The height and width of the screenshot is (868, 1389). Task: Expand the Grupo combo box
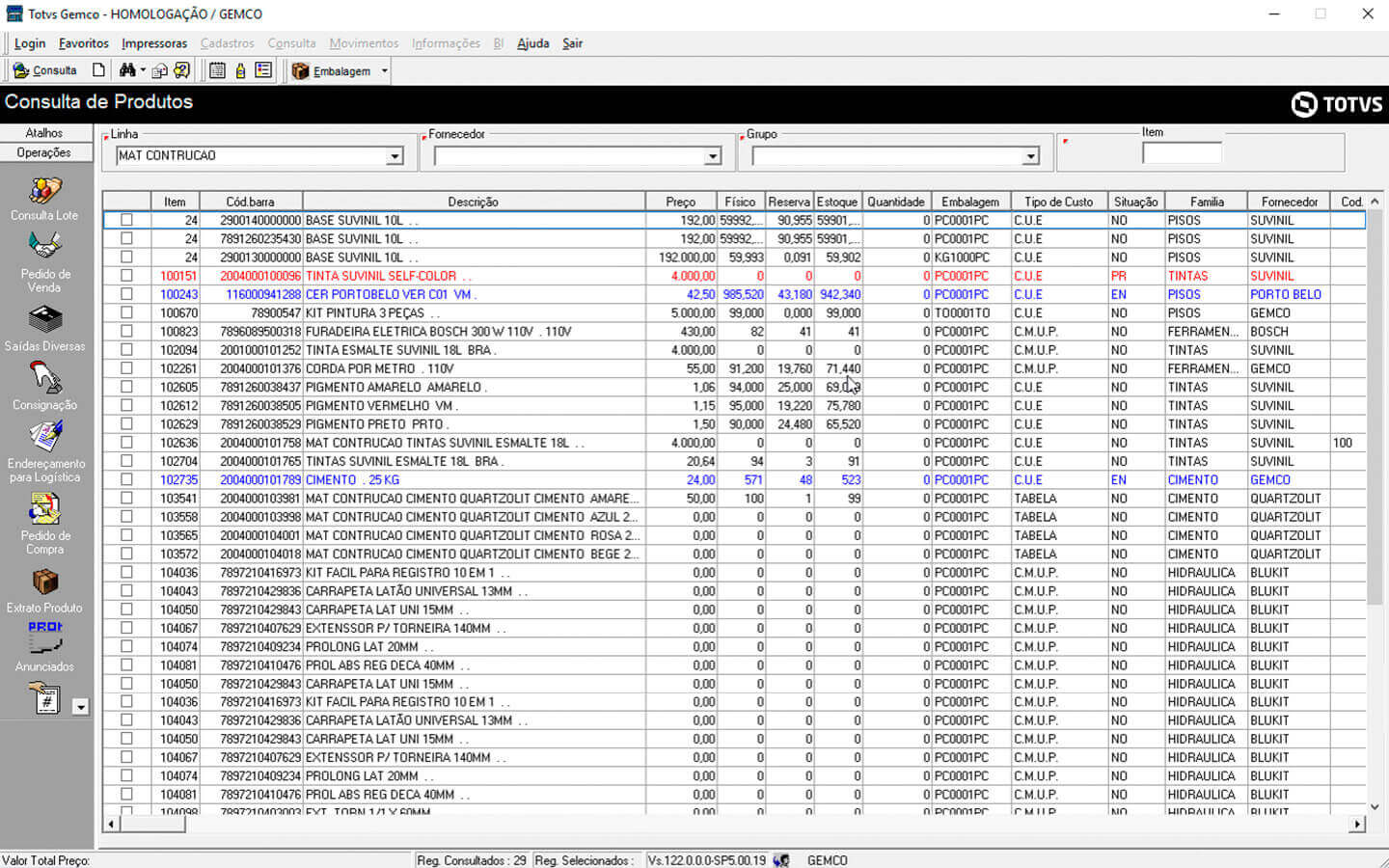pyautogui.click(x=1030, y=156)
